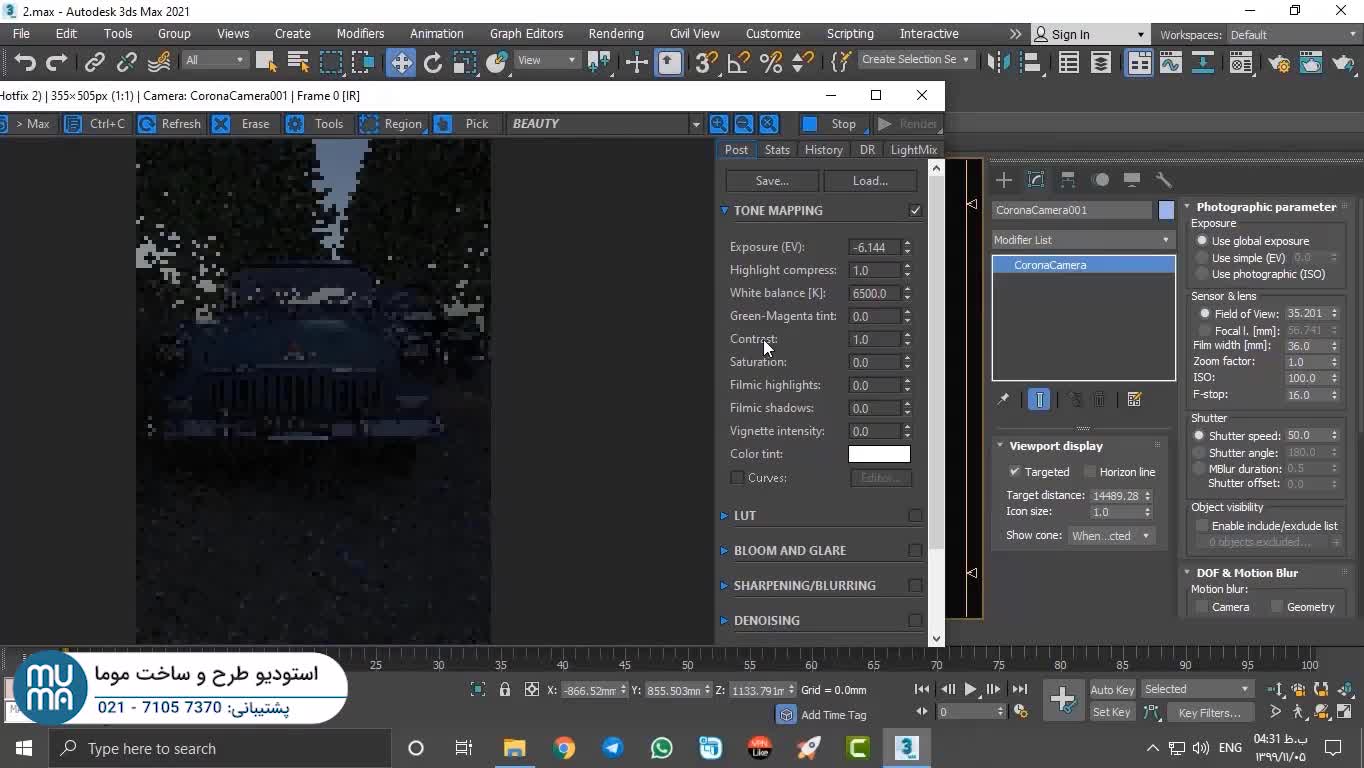Open the Utilities wrench panel icon

1164,180
